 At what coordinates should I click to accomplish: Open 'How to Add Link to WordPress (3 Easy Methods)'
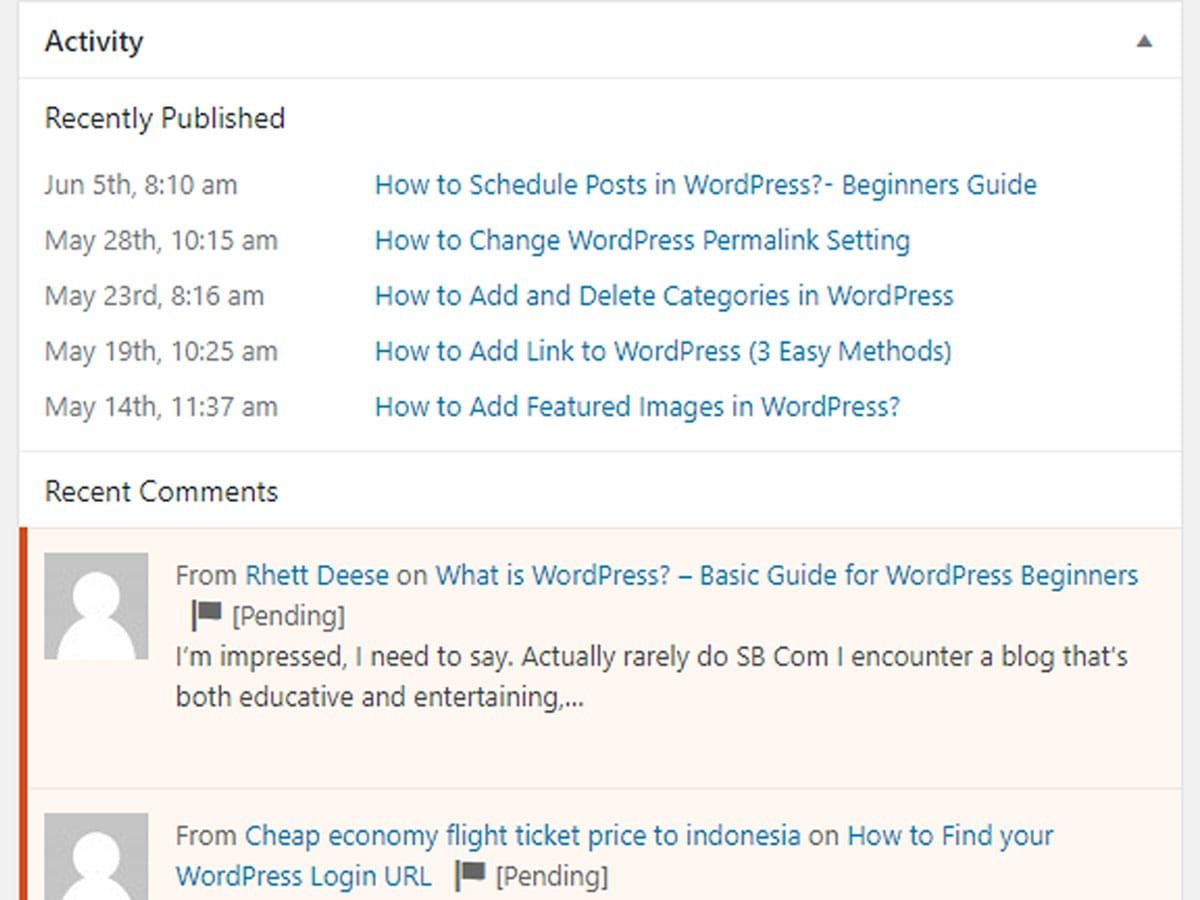pyautogui.click(x=663, y=352)
